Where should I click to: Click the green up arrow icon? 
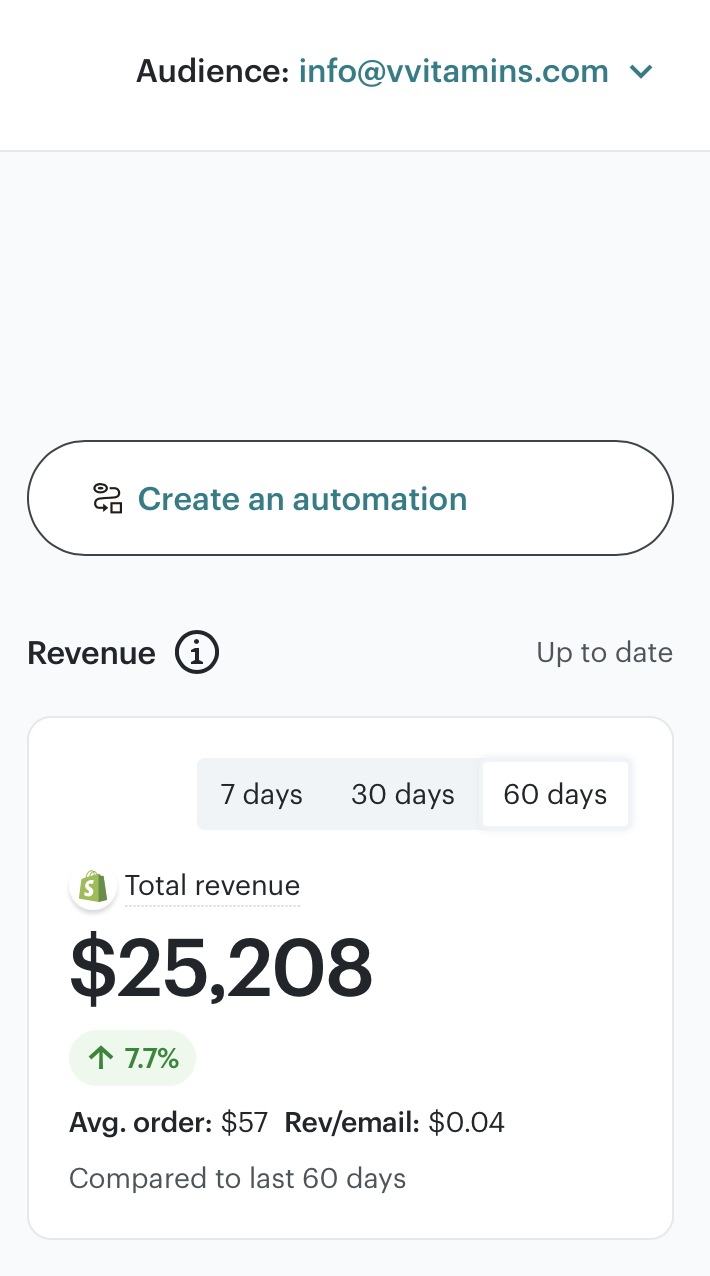pos(101,1058)
